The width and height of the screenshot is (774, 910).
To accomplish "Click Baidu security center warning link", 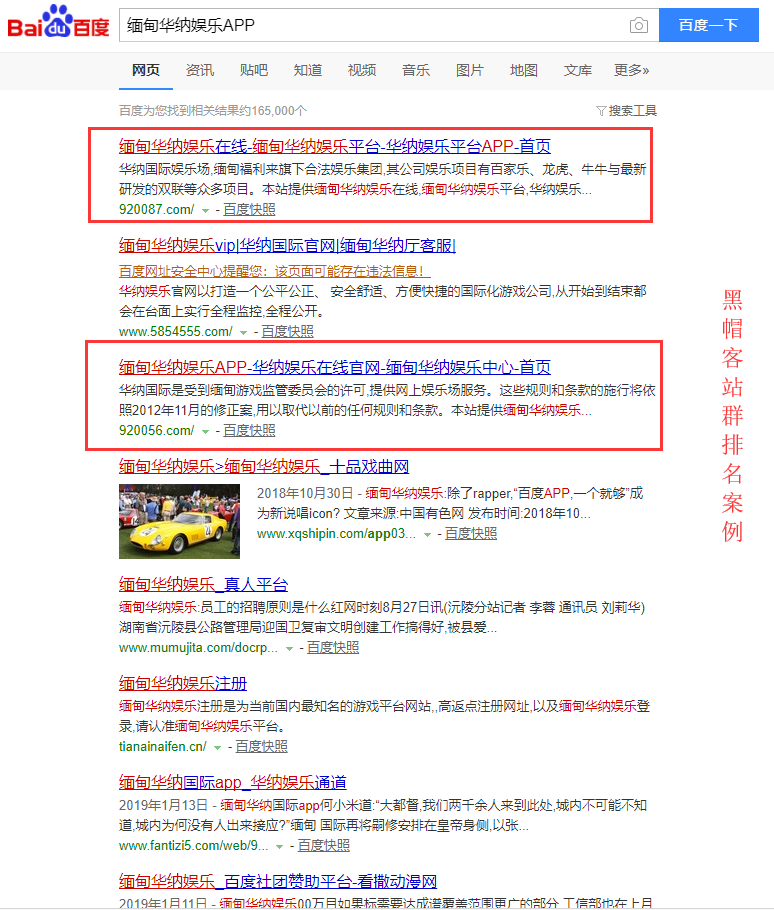I will (x=274, y=271).
